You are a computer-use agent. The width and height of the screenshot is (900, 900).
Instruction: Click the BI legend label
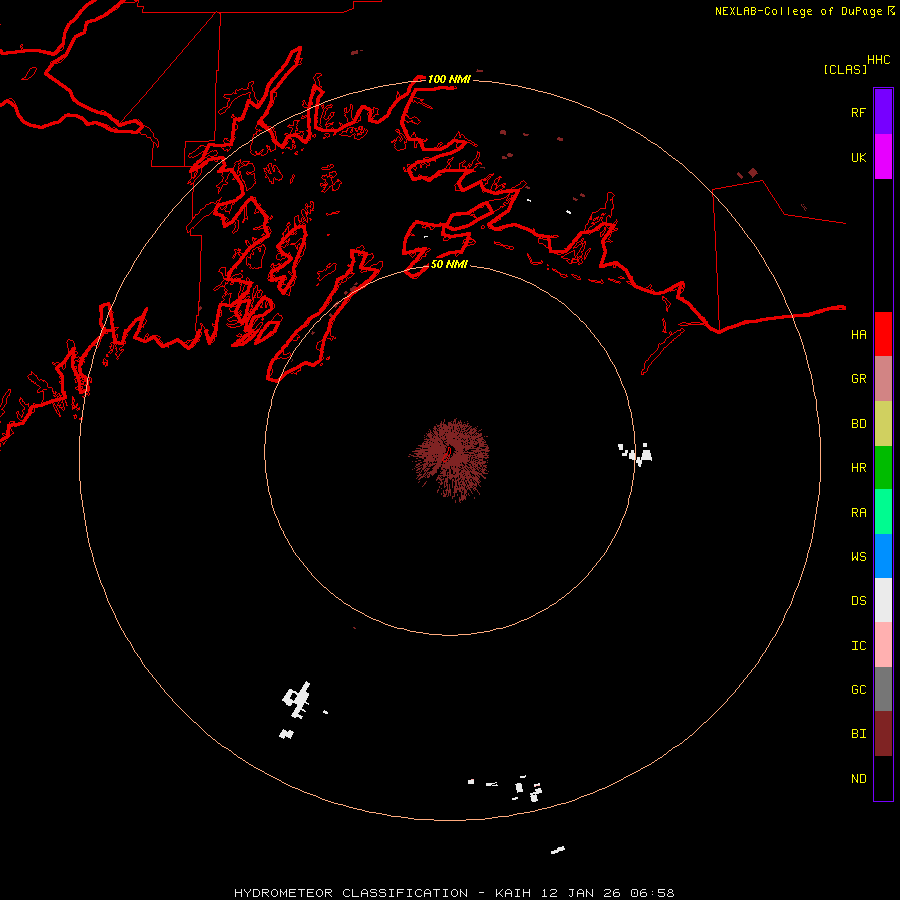[858, 734]
